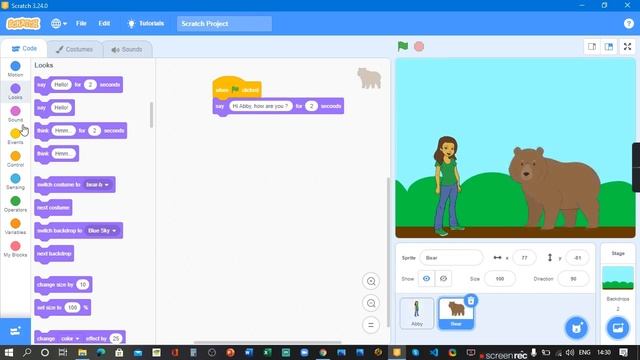Edit the 'Hi Abby, how are you ?' text
This screenshot has width=640, height=360.
(x=260, y=106)
